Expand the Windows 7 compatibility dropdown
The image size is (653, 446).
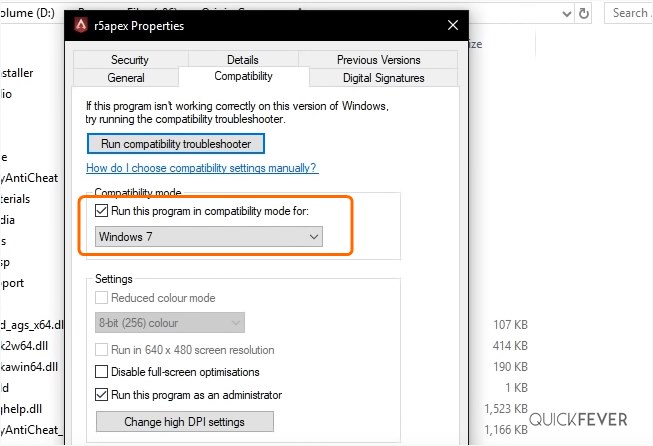(209, 237)
